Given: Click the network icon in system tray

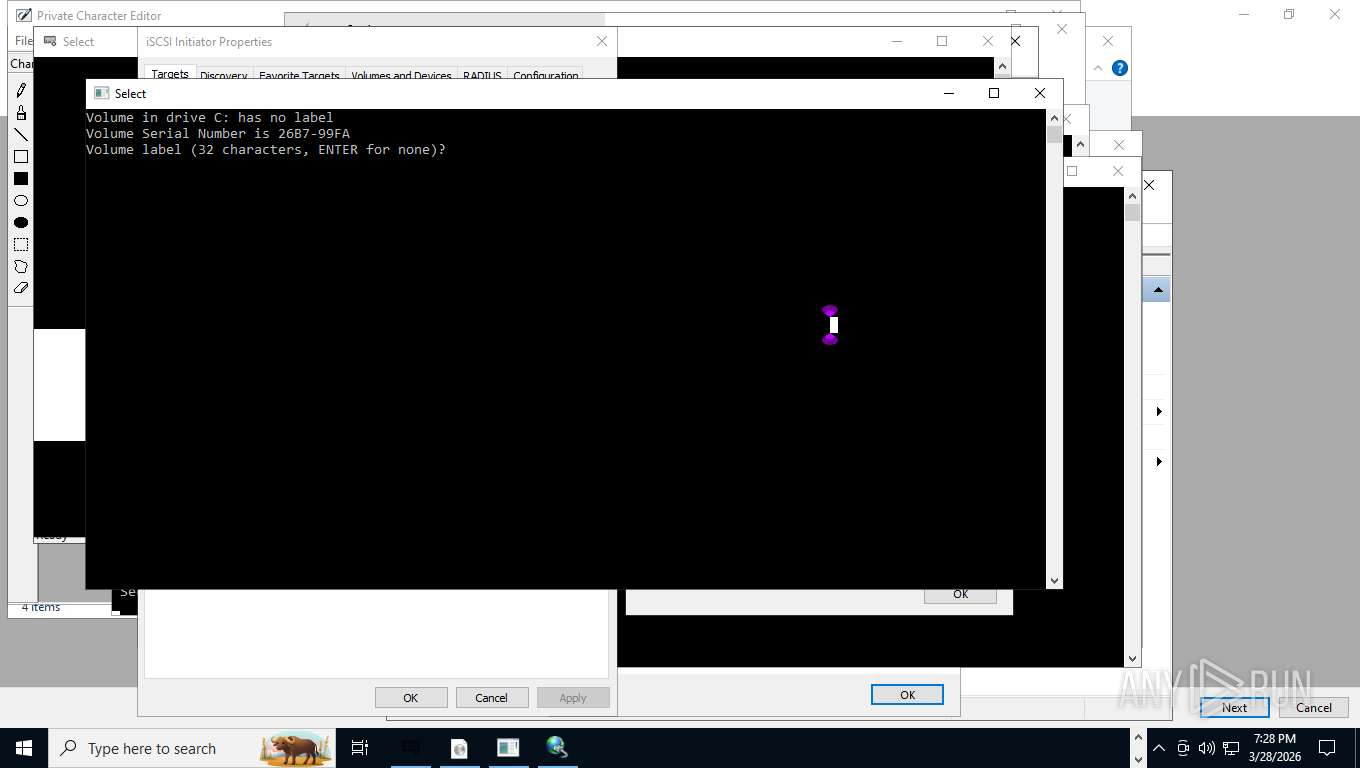Looking at the screenshot, I should (x=1230, y=748).
